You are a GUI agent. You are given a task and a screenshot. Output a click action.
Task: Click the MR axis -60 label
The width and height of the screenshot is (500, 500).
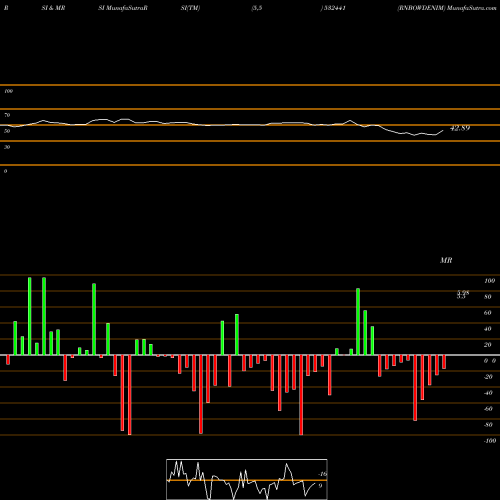[x=488, y=409]
